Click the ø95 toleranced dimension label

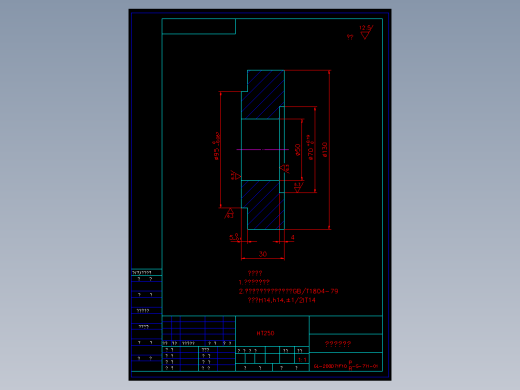click(x=217, y=146)
